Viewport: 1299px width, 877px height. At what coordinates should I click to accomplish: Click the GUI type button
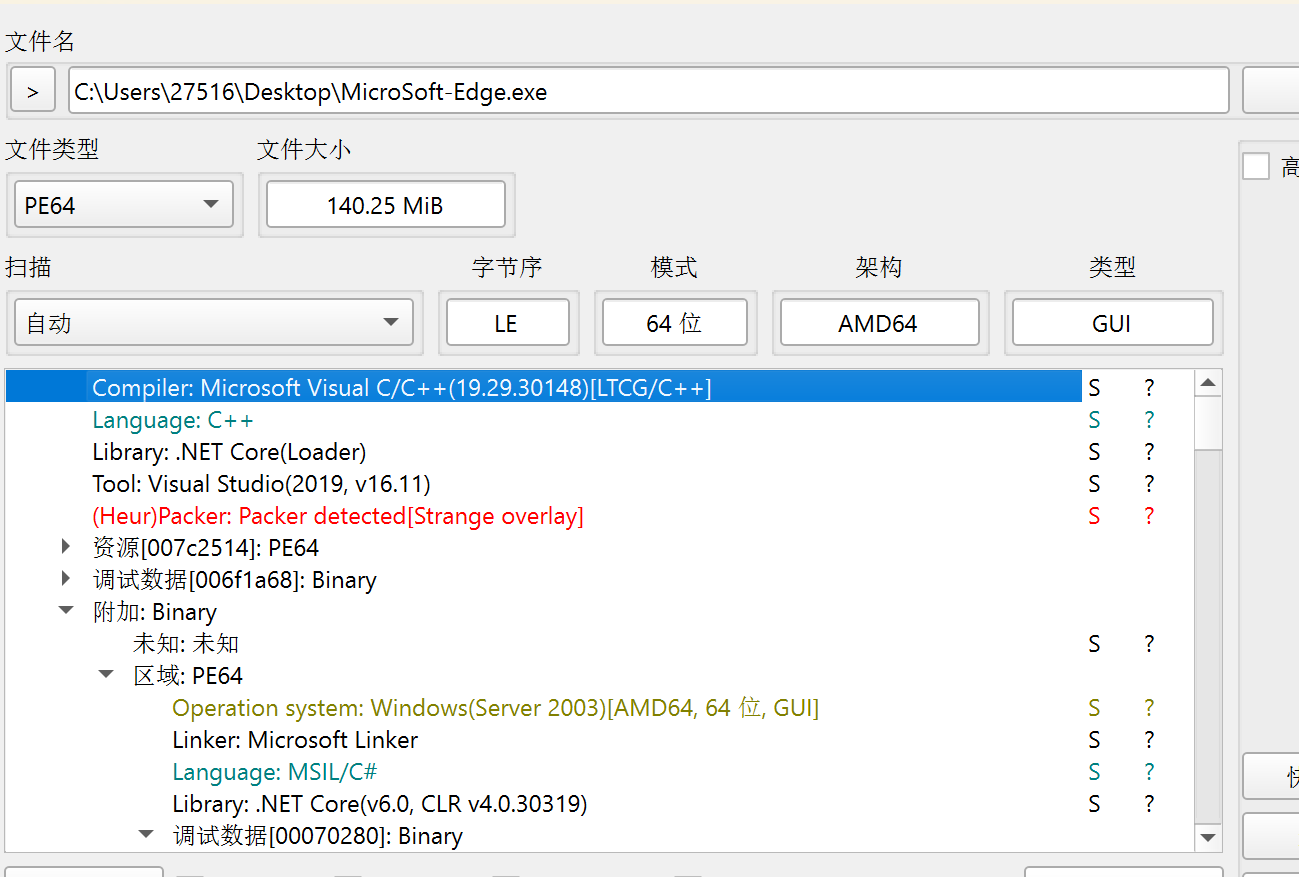point(1112,323)
